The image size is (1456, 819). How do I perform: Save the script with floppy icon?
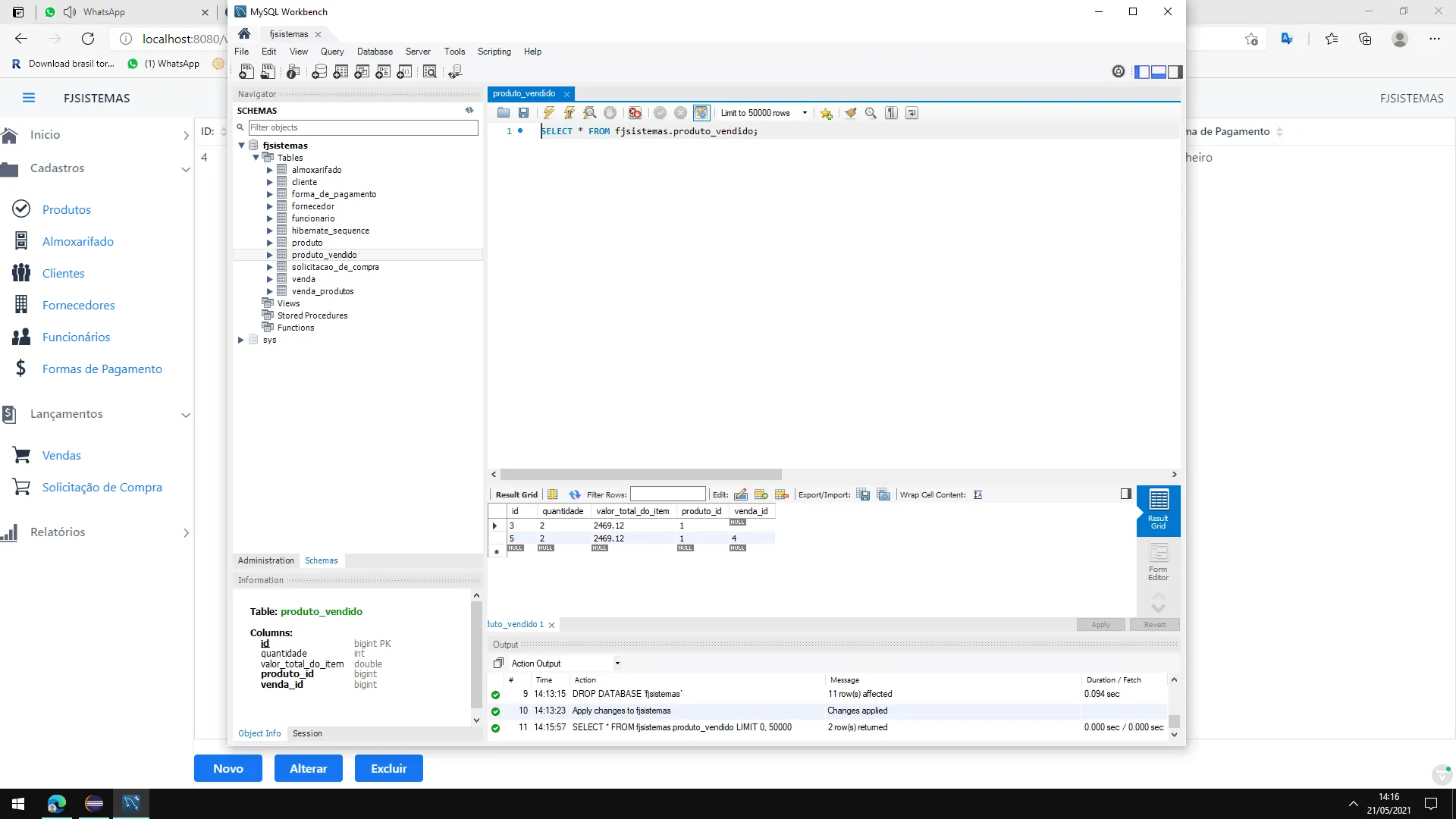[523, 113]
